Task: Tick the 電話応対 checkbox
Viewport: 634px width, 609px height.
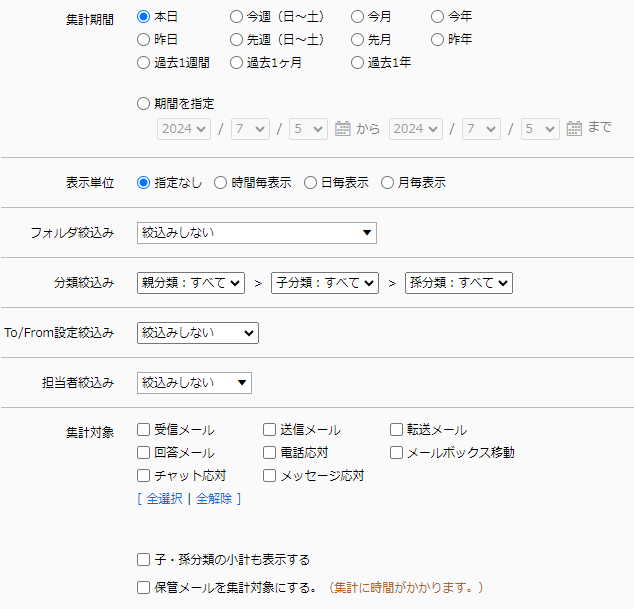Action: [x=270, y=453]
